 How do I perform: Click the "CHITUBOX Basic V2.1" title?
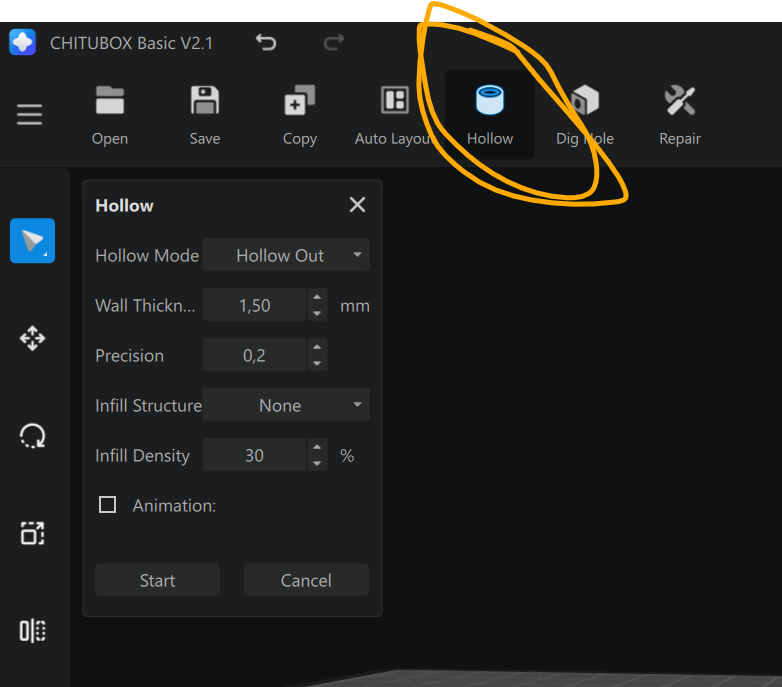click(x=131, y=43)
